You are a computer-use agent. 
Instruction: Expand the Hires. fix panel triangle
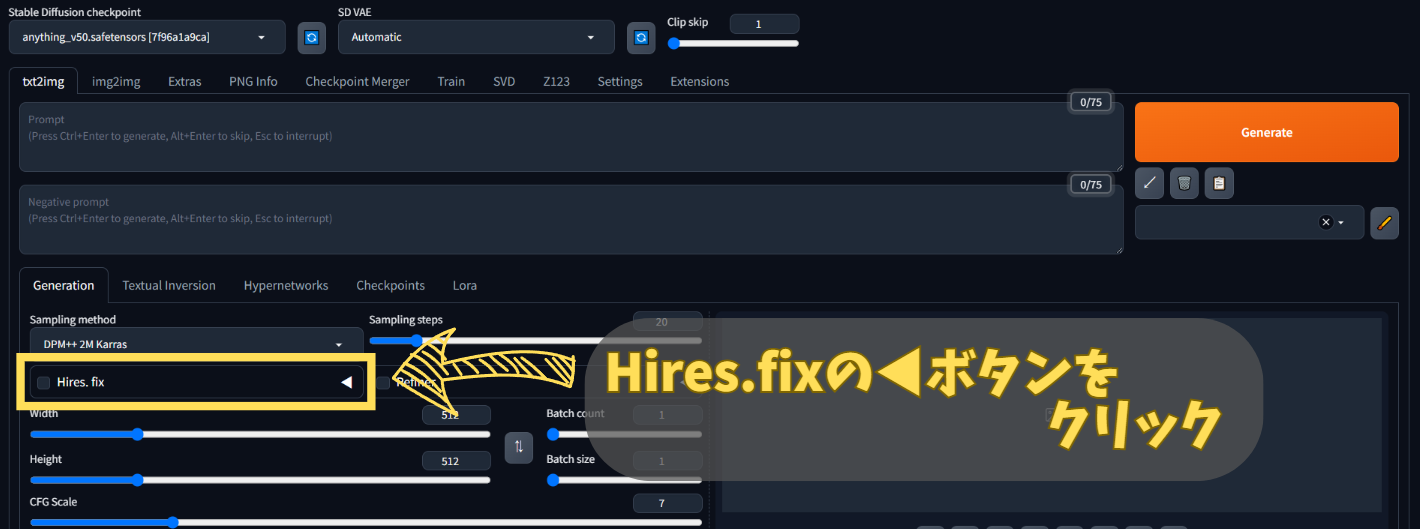click(346, 382)
